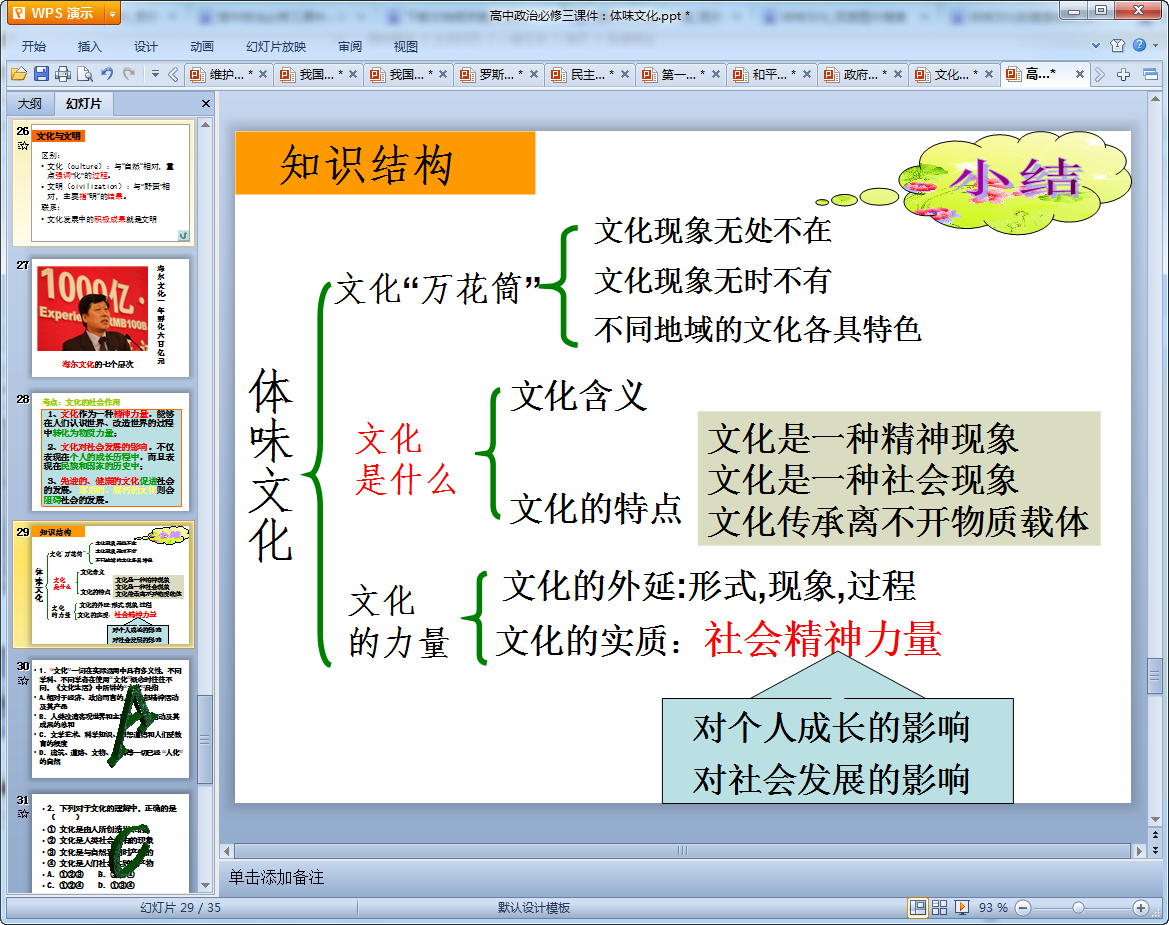Select slide 28 thumbnail 文化的社会作用
This screenshot has width=1169, height=925.
(x=110, y=452)
